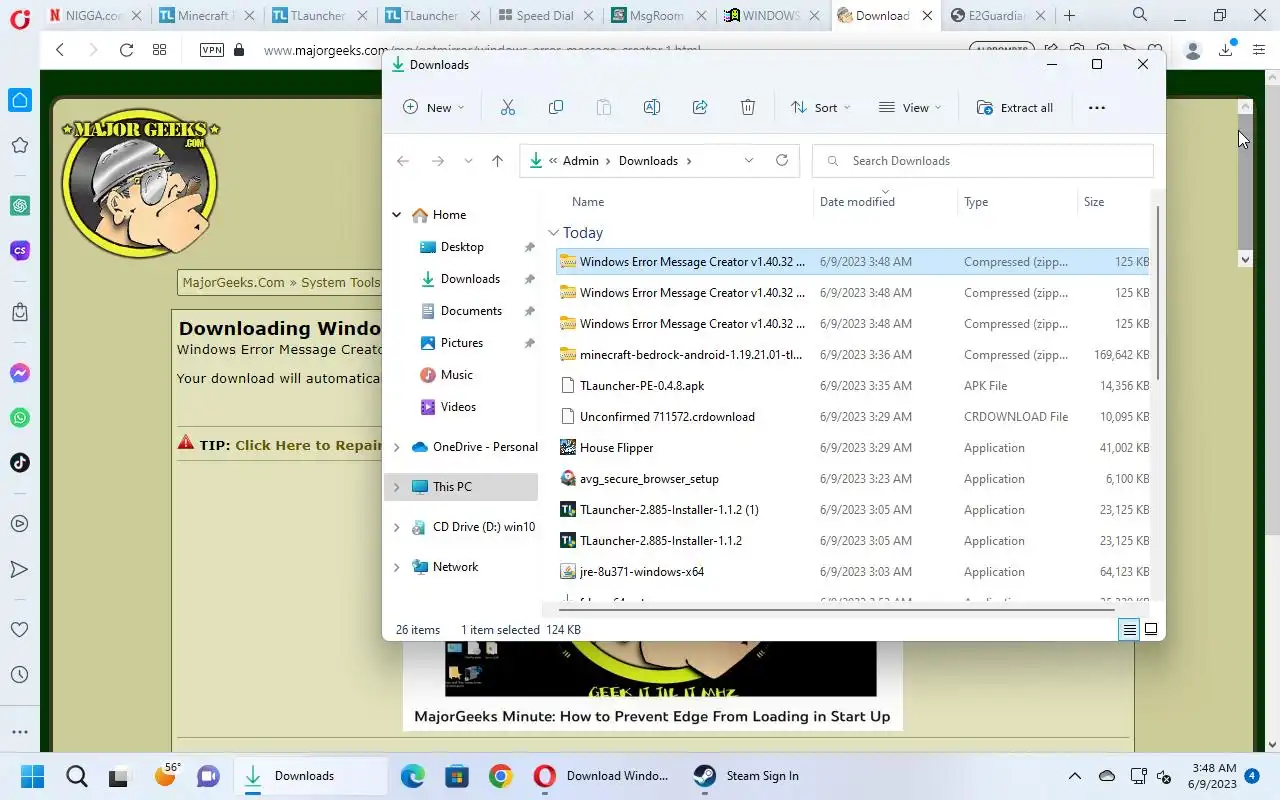Switch to the WINDOWS tab
1280x800 pixels.
771,16
